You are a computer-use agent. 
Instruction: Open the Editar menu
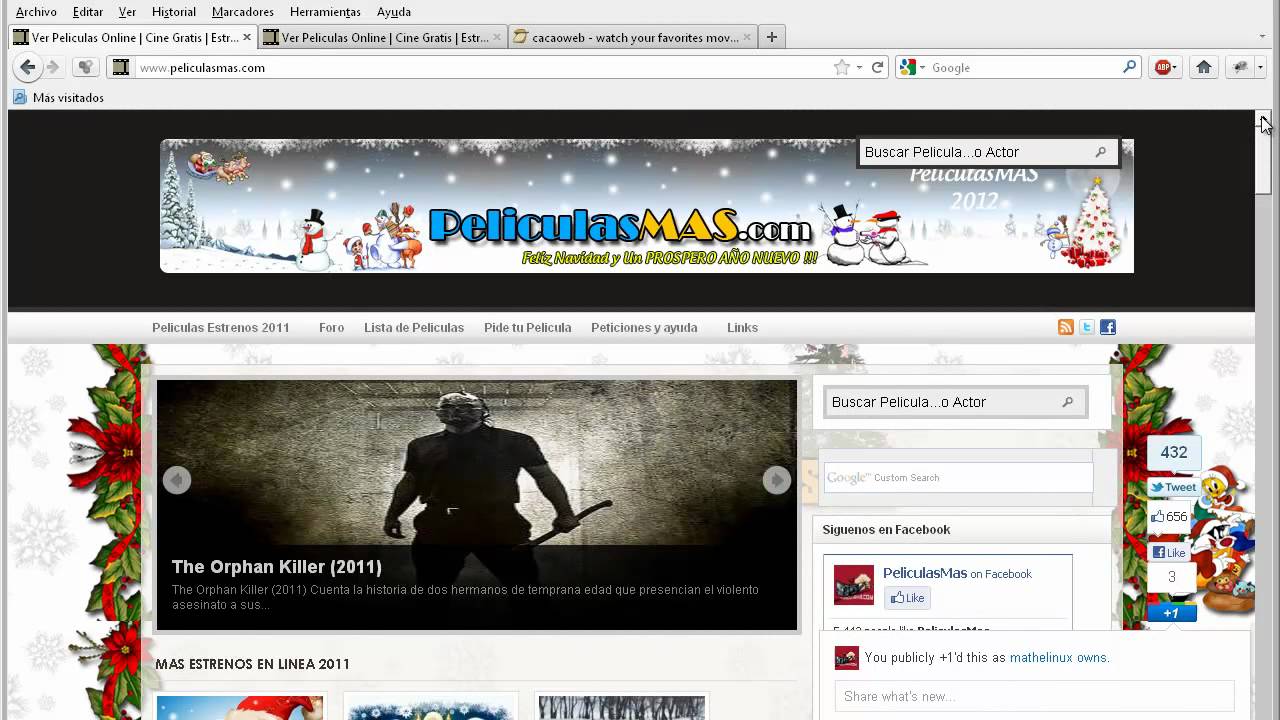[x=88, y=12]
